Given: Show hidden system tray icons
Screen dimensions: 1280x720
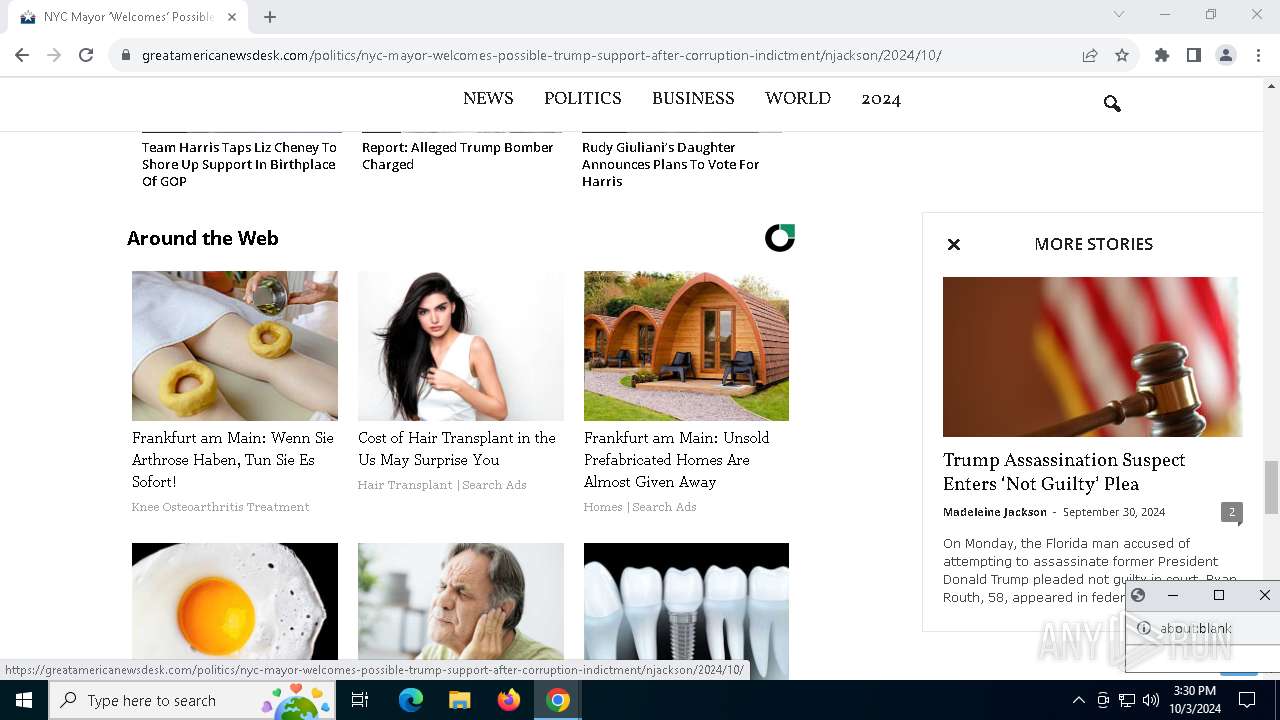Looking at the screenshot, I should point(1078,700).
